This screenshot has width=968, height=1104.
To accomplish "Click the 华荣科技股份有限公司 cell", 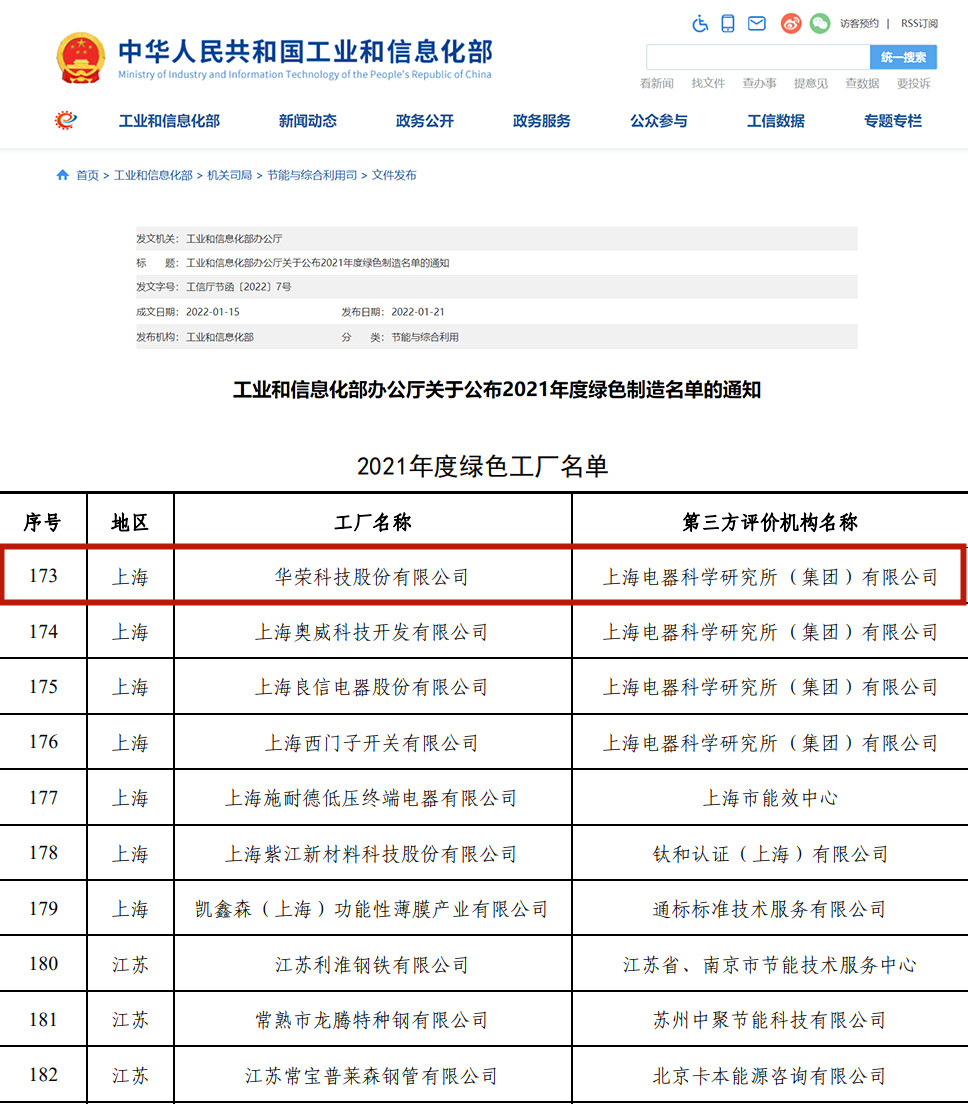I will tap(372, 577).
